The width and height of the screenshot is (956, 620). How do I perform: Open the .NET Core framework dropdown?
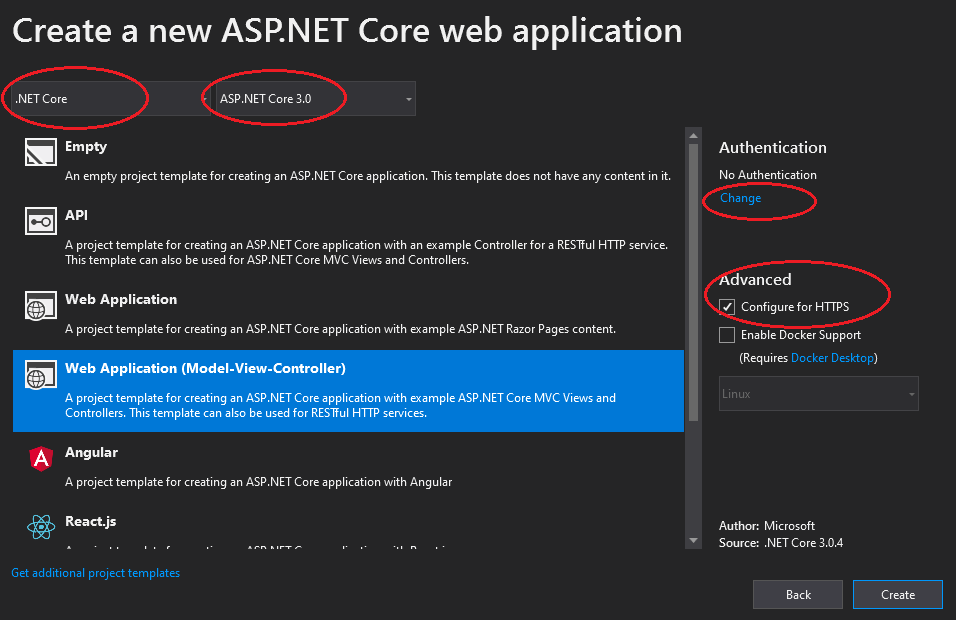(110, 99)
